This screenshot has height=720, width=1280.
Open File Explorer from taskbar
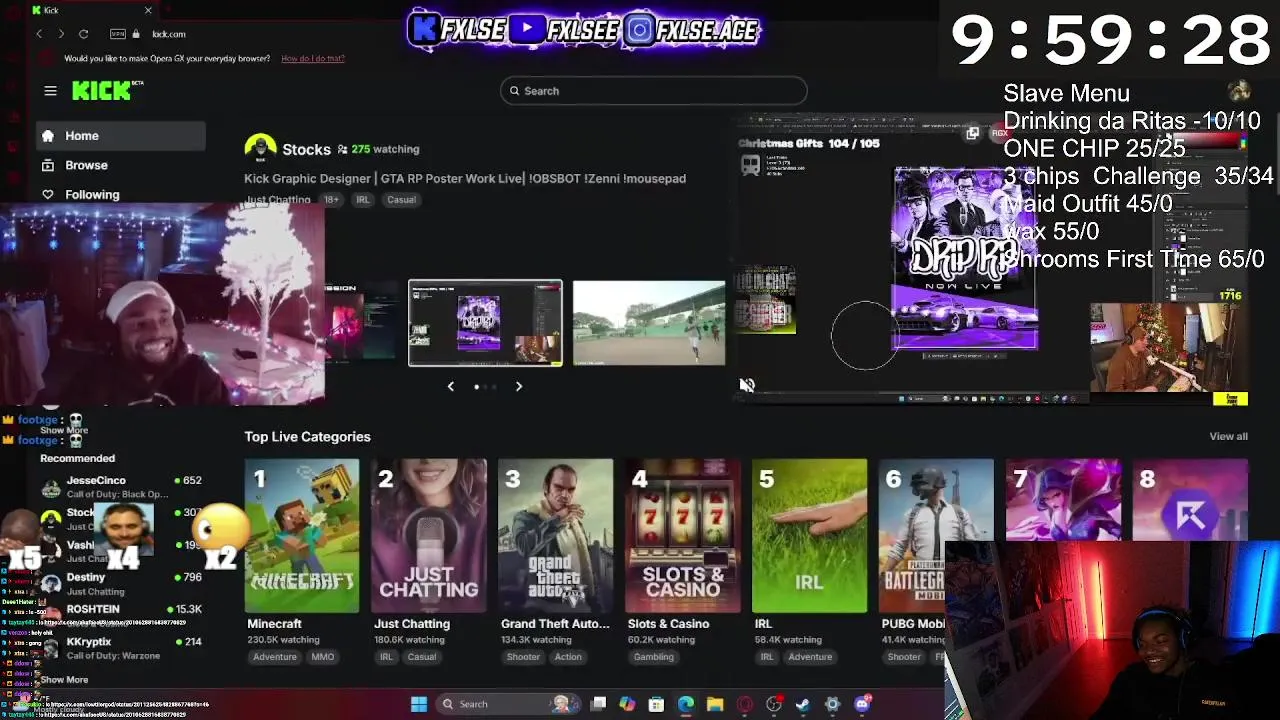(715, 704)
